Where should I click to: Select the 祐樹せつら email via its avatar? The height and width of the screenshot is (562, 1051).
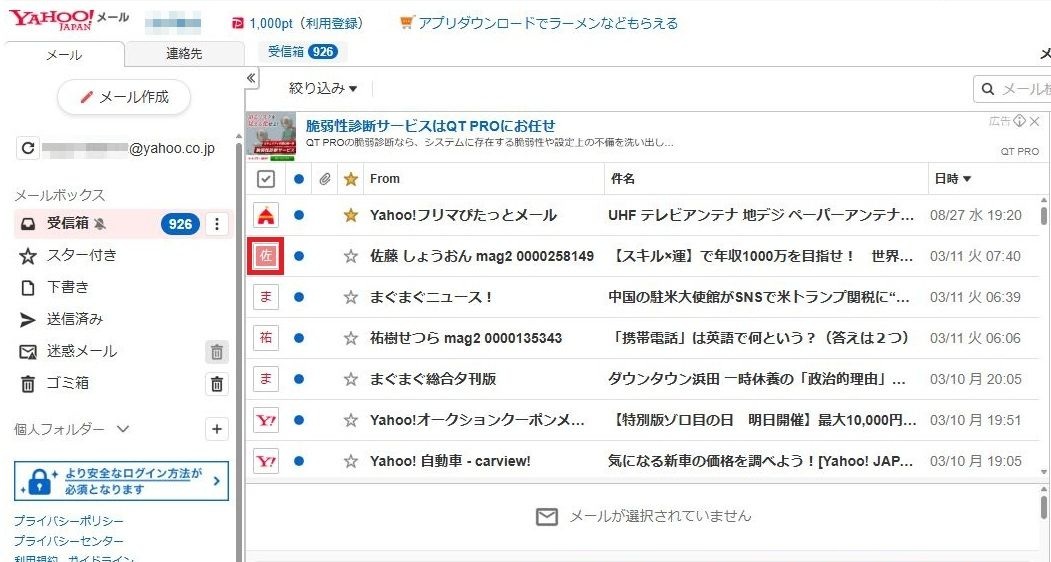(x=266, y=338)
